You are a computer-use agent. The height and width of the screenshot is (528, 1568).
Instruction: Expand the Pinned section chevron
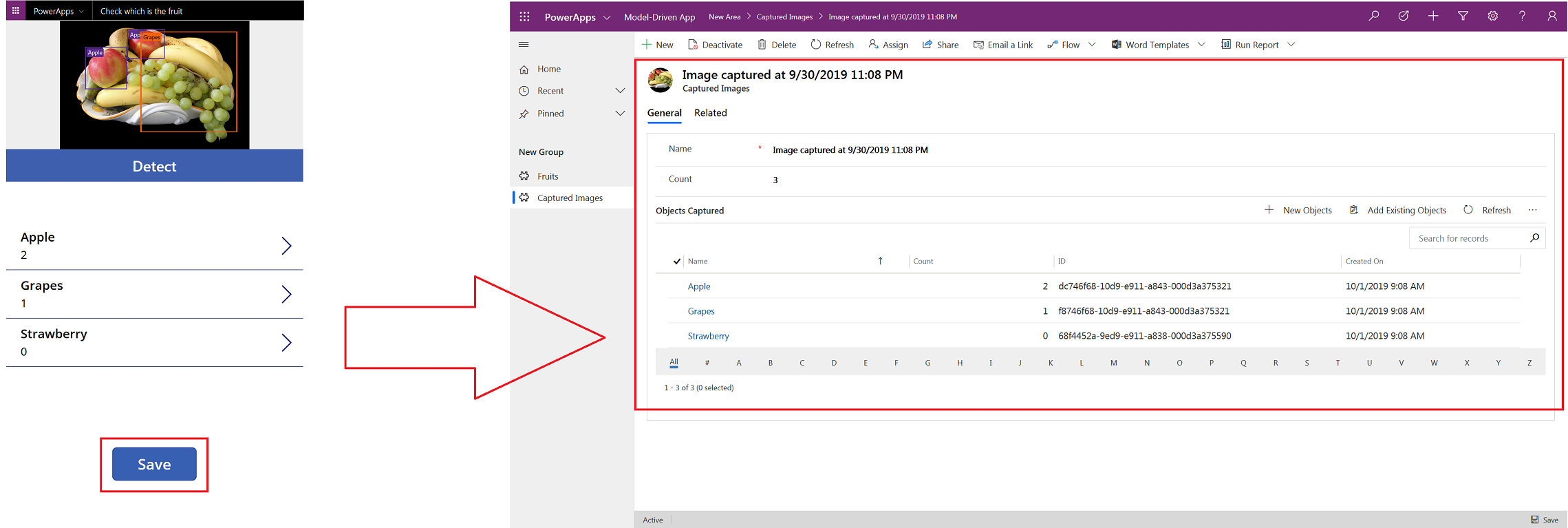coord(620,114)
